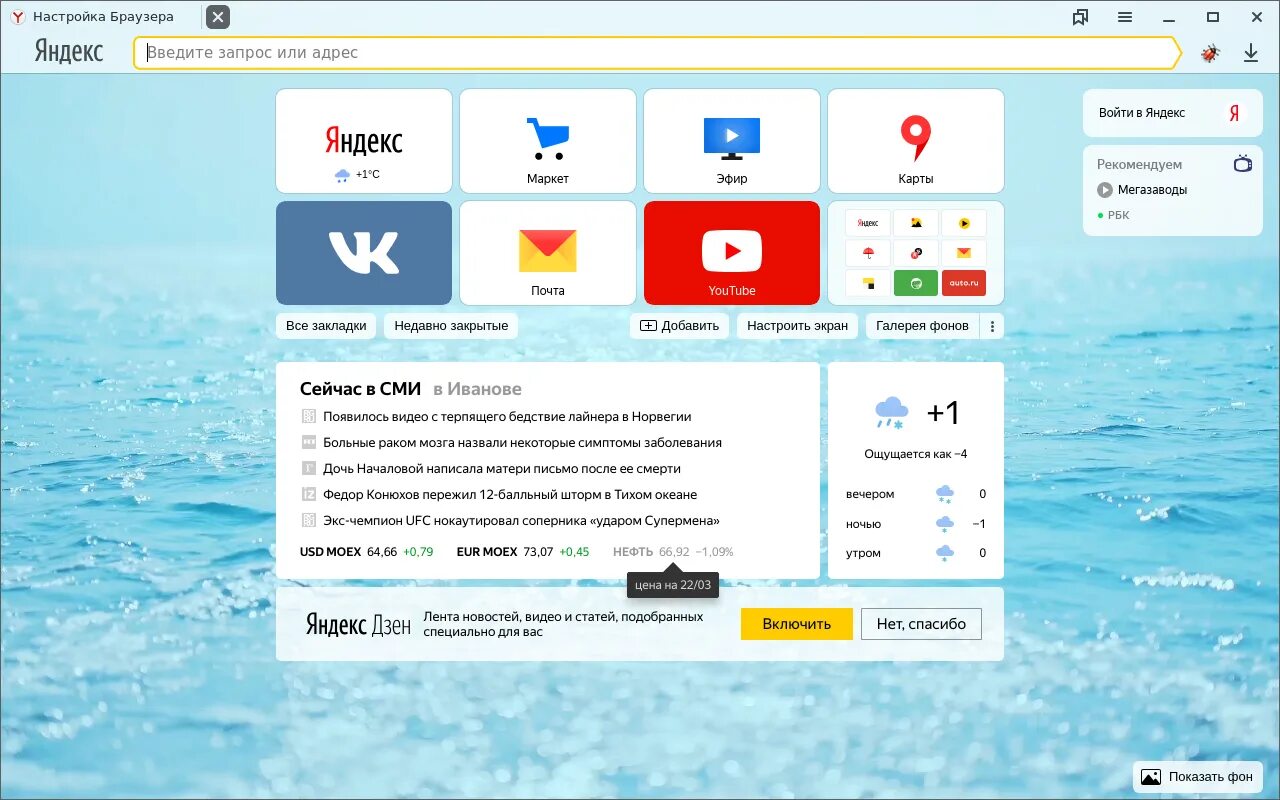Select the Настройка Браузера tab
Image resolution: width=1280 pixels, height=800 pixels.
(102, 17)
